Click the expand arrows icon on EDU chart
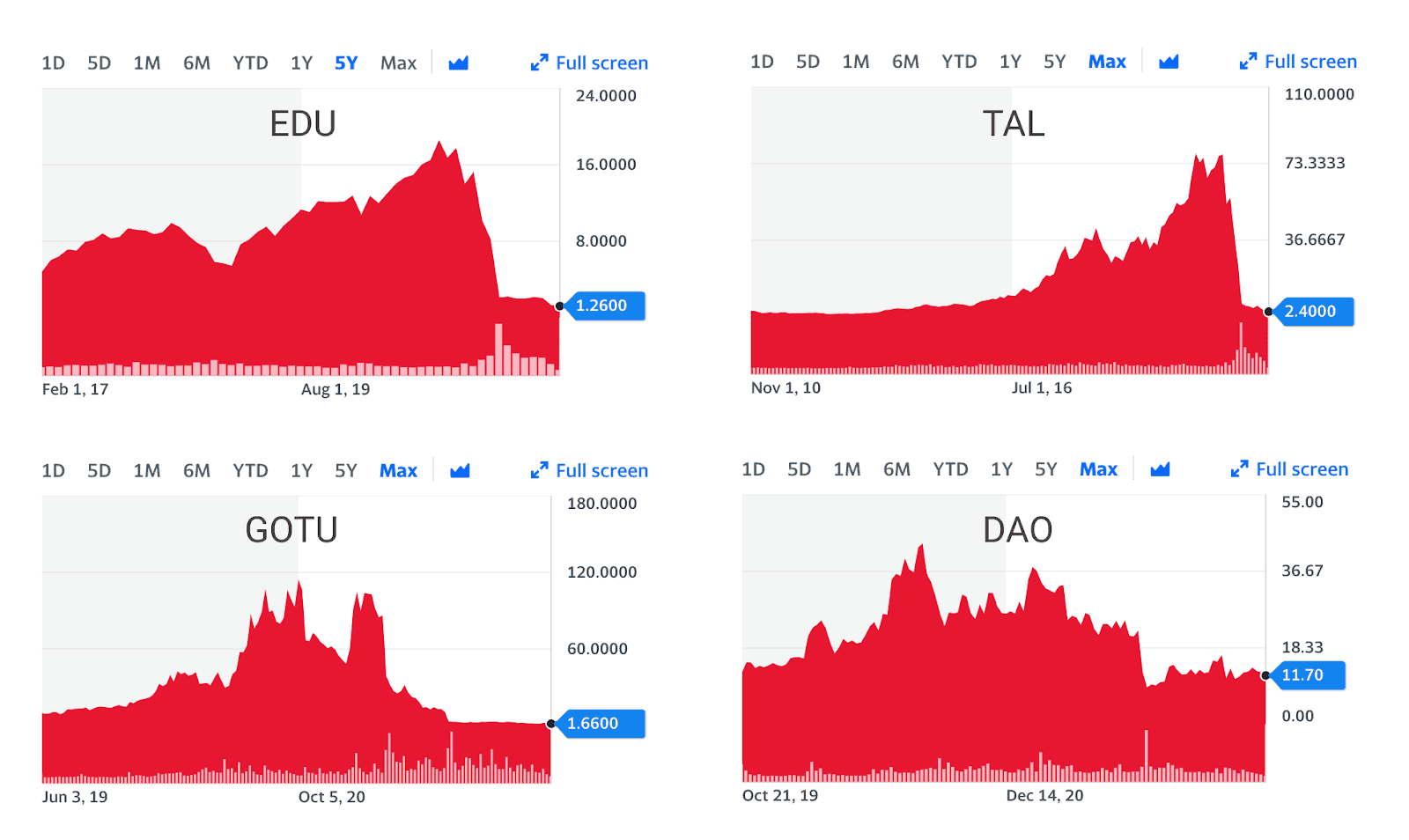The width and height of the screenshot is (1409, 840). pos(539,63)
